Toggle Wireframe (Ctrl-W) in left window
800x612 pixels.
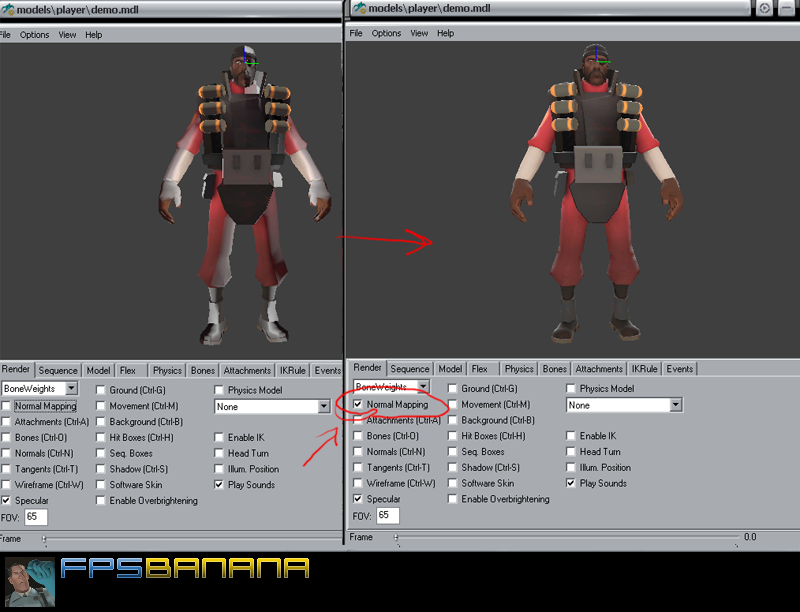click(6, 484)
